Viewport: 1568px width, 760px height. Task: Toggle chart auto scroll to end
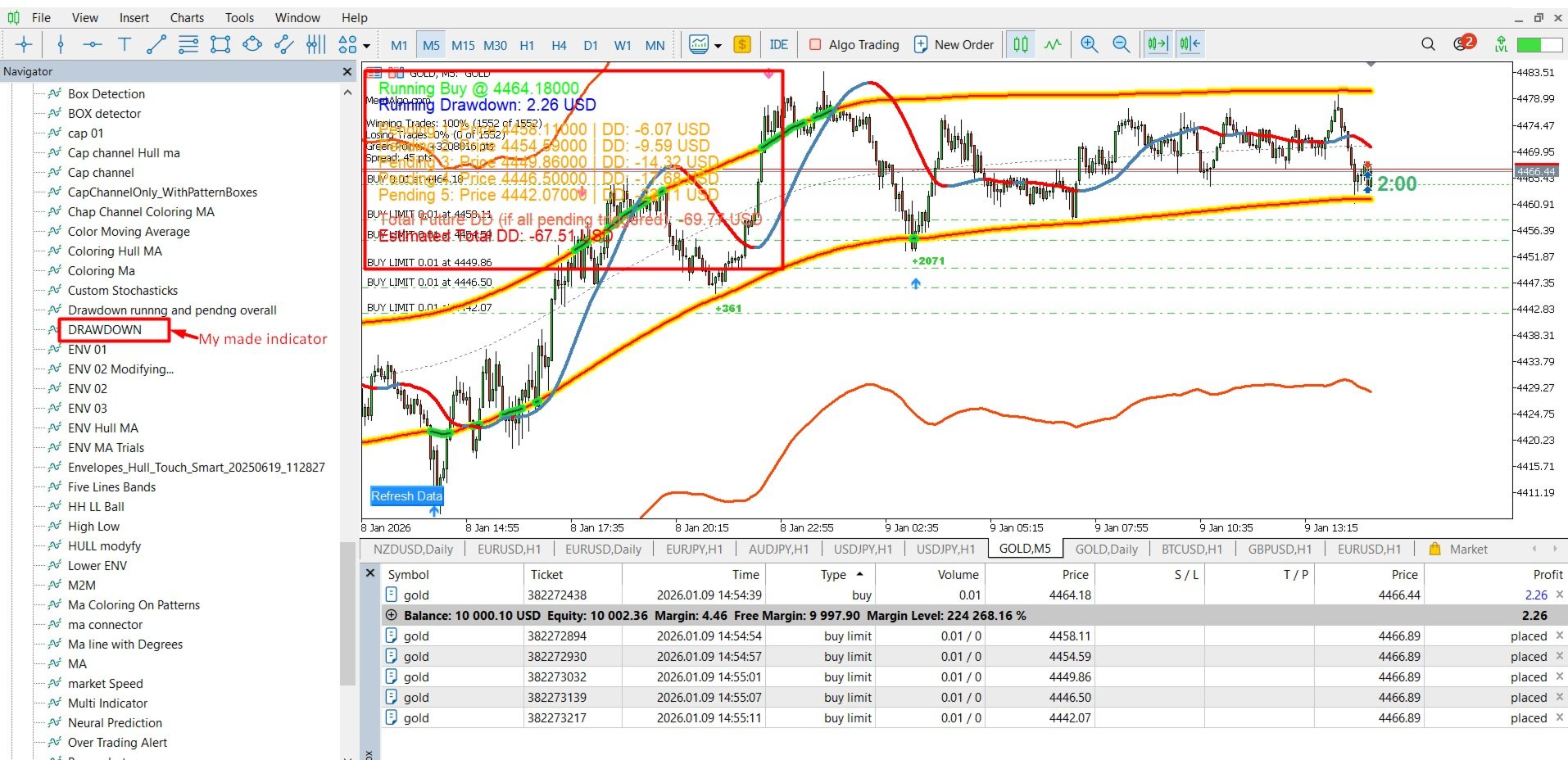click(x=1158, y=44)
